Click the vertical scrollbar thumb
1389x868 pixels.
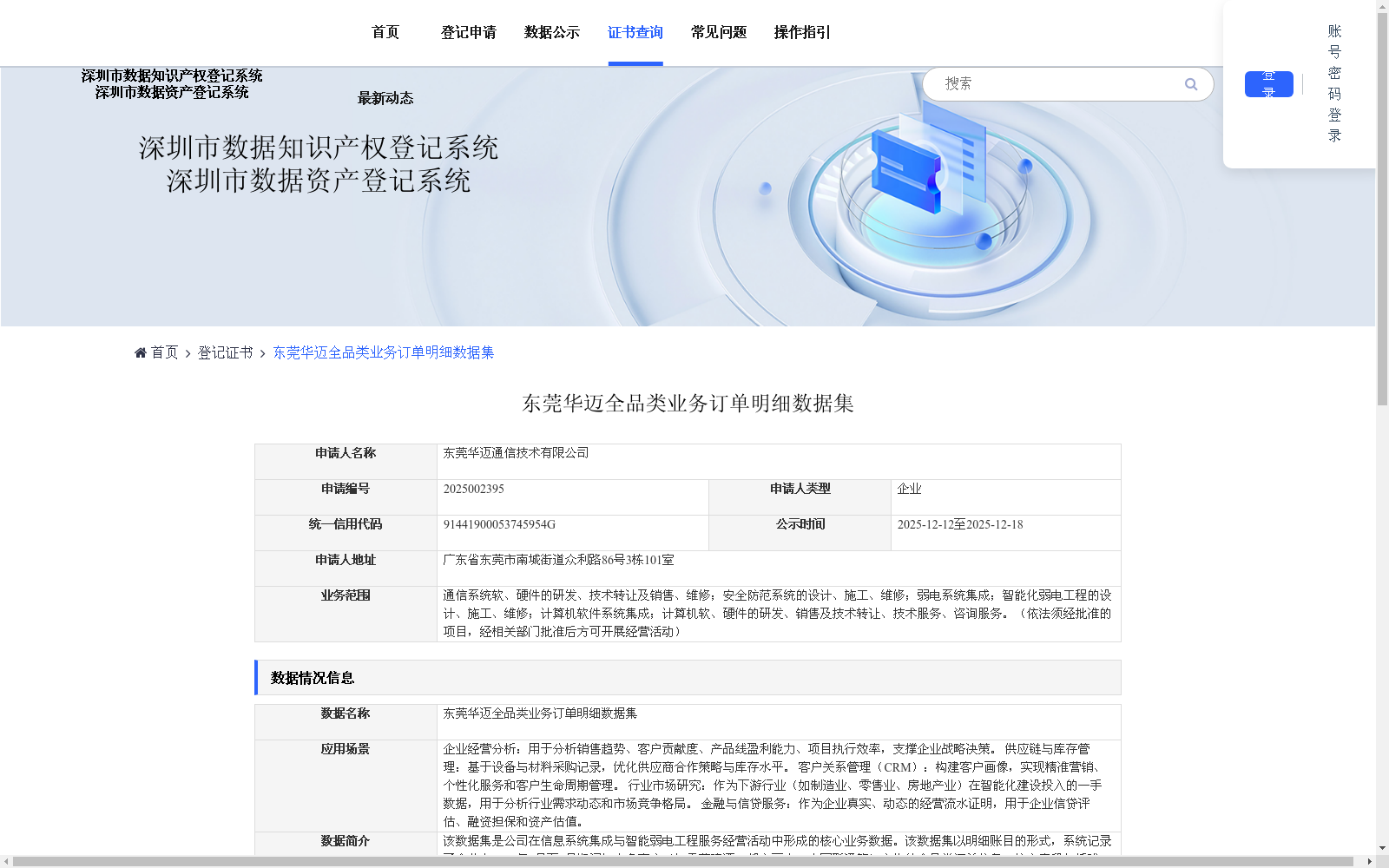point(1382,209)
